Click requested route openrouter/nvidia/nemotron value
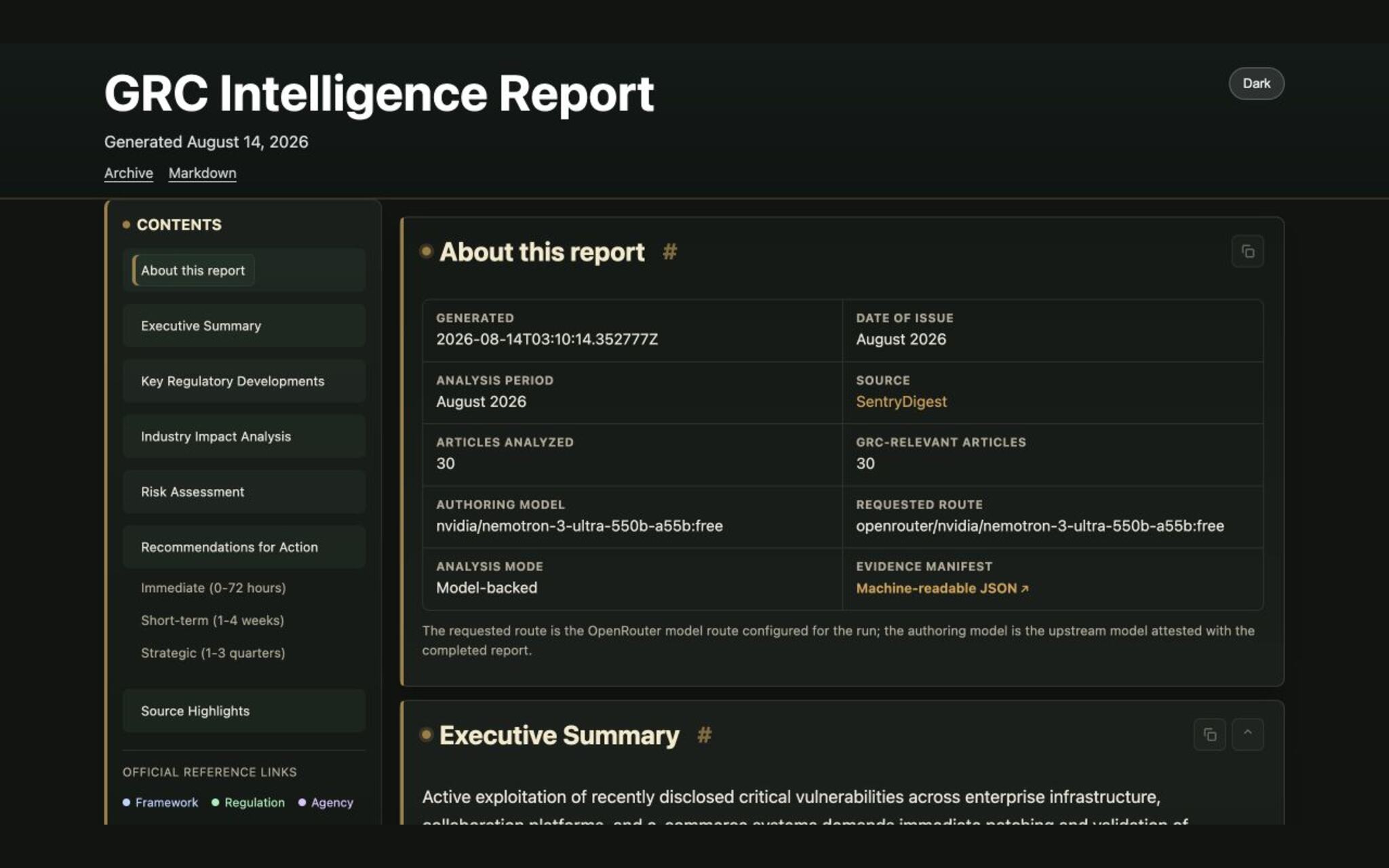The image size is (1389, 868). click(1040, 526)
